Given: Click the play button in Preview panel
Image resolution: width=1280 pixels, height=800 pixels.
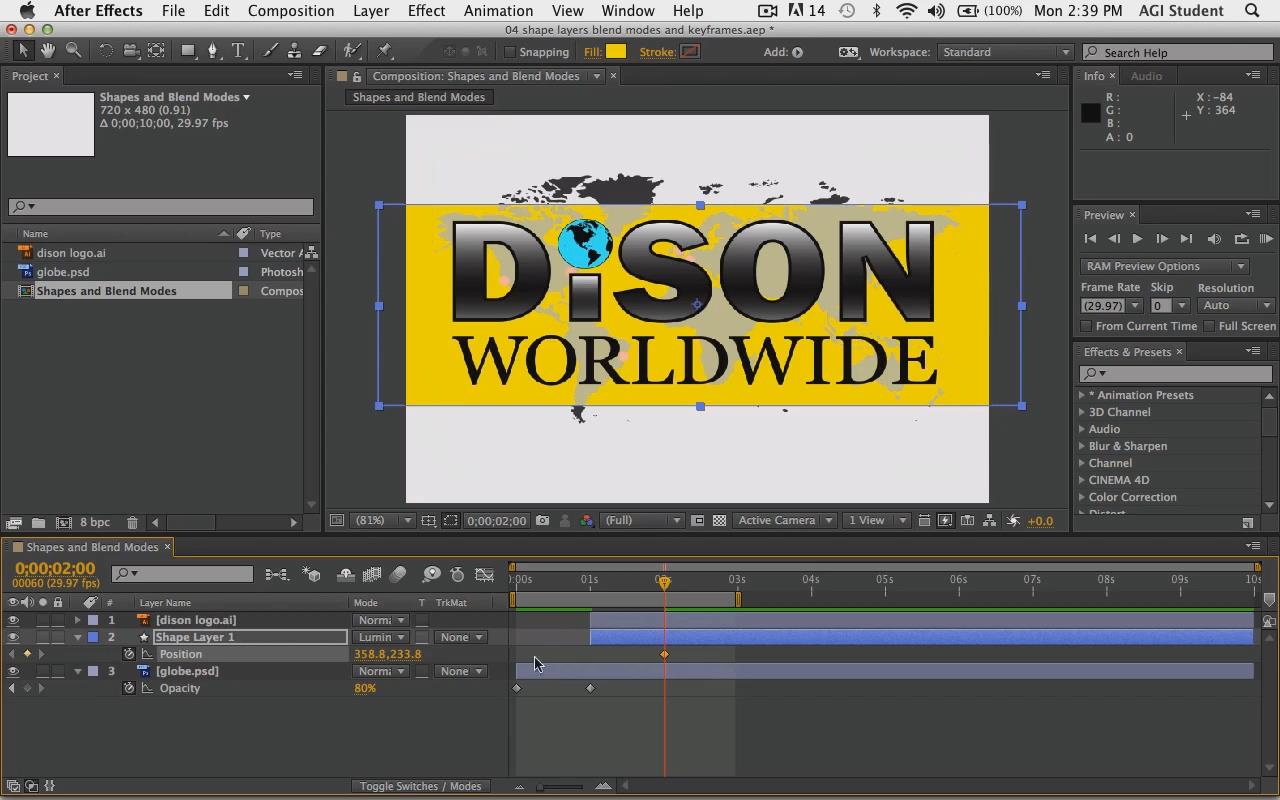Looking at the screenshot, I should (1137, 239).
